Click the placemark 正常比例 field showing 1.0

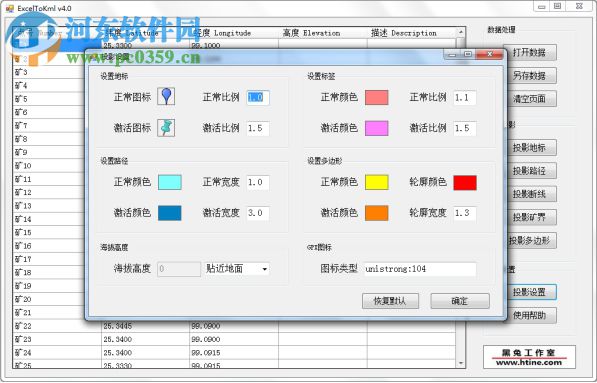point(258,97)
